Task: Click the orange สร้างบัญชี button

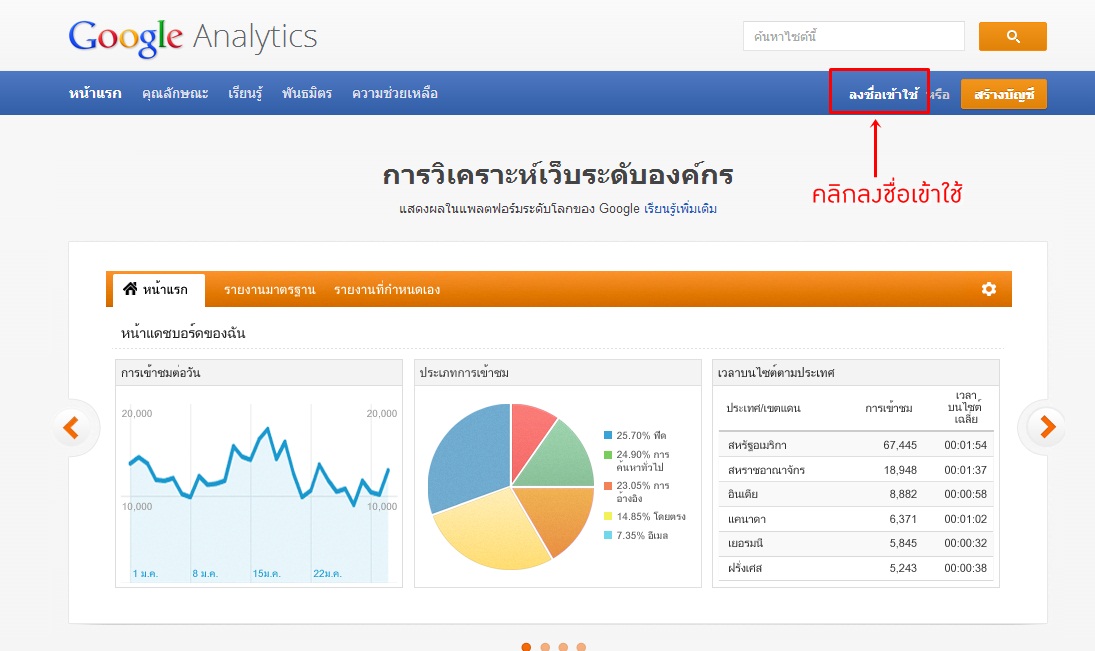Action: [x=1004, y=94]
